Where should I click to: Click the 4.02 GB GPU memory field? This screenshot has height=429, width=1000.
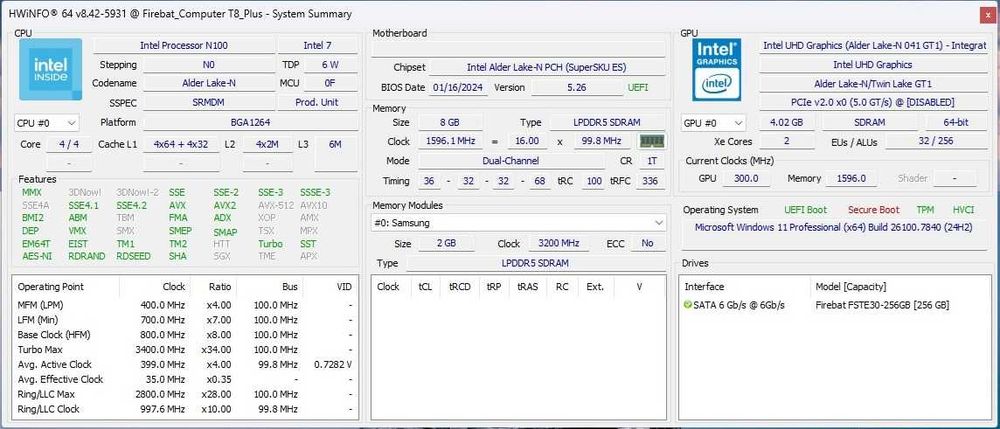[x=786, y=123]
